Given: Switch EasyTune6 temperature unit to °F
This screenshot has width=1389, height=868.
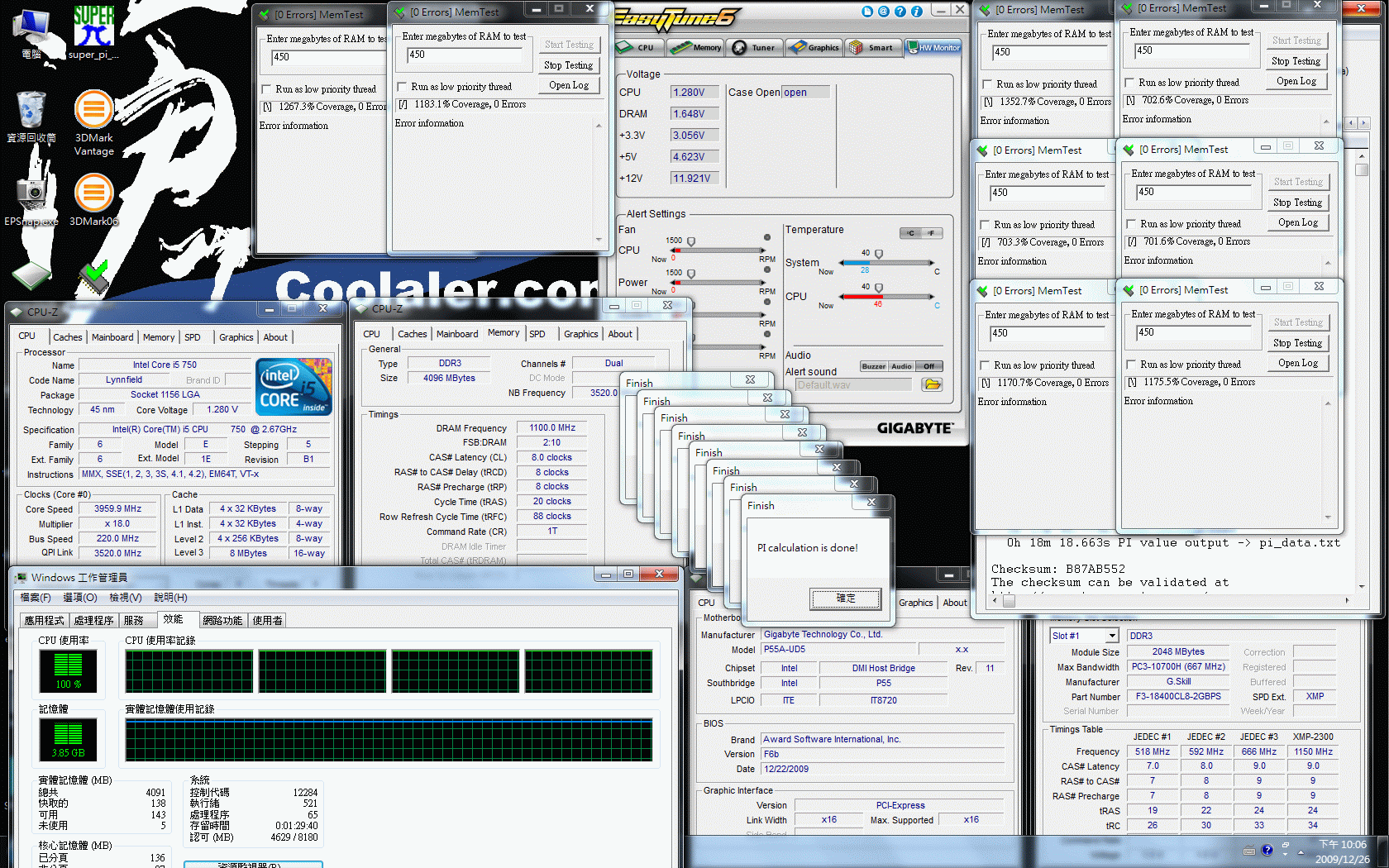Looking at the screenshot, I should click(x=932, y=233).
